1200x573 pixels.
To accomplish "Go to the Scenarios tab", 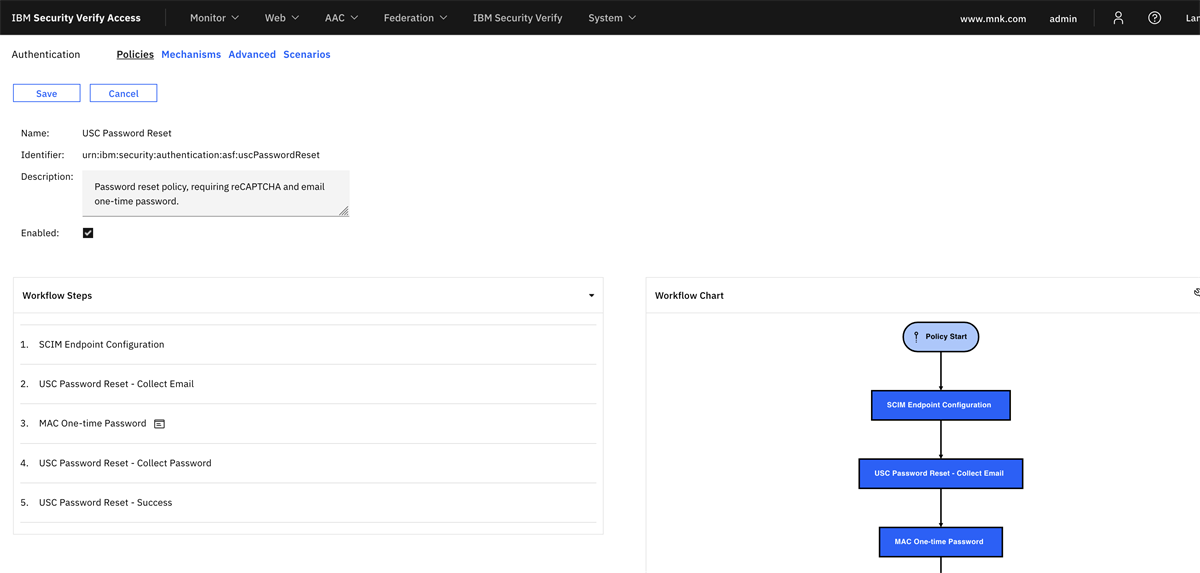I will 306,55.
